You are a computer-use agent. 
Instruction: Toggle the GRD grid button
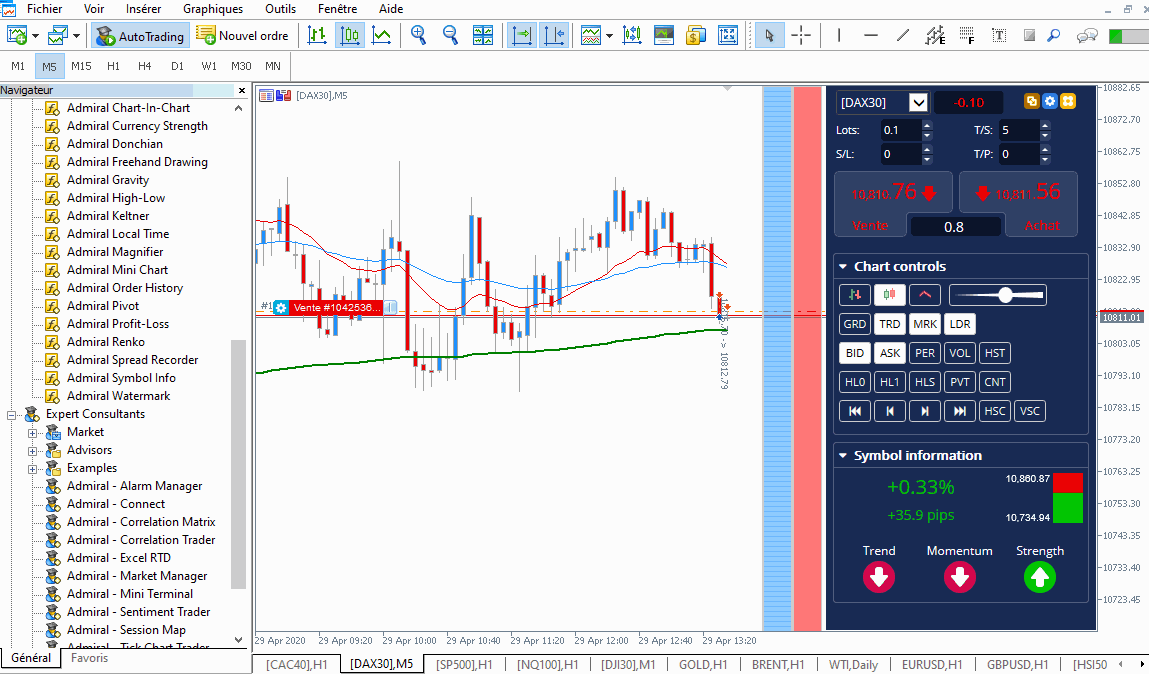[854, 324]
